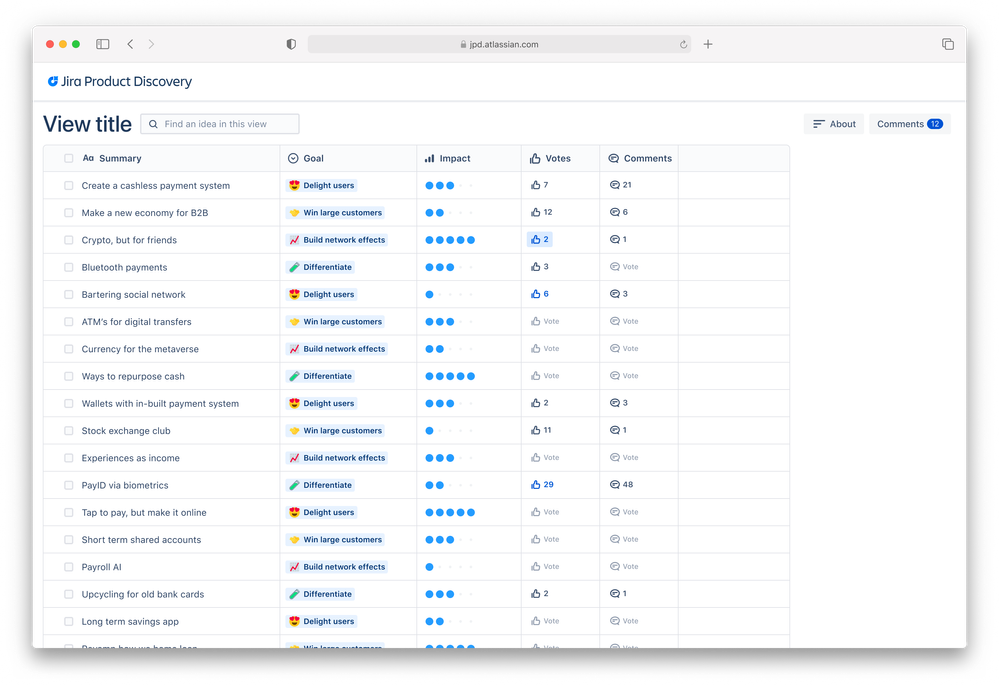Click thumbs-up icon for Bluetooth payments
The image size is (999, 685).
click(535, 267)
